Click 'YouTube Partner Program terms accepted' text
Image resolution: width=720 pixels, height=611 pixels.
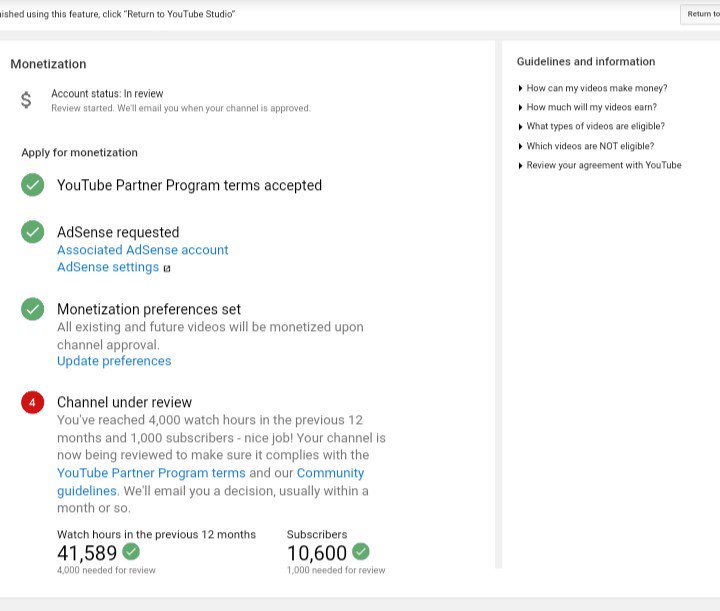pyautogui.click(x=189, y=185)
